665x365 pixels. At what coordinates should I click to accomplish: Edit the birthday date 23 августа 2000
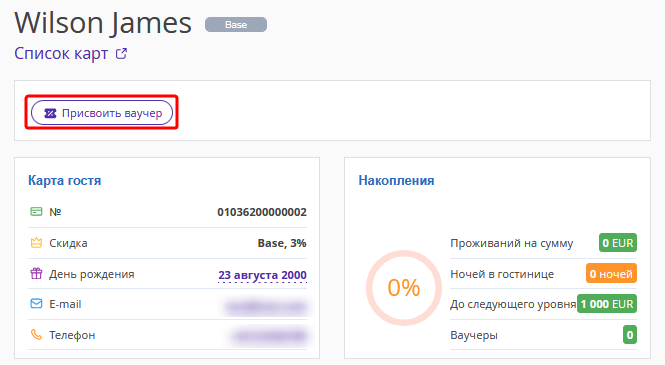[262, 275]
